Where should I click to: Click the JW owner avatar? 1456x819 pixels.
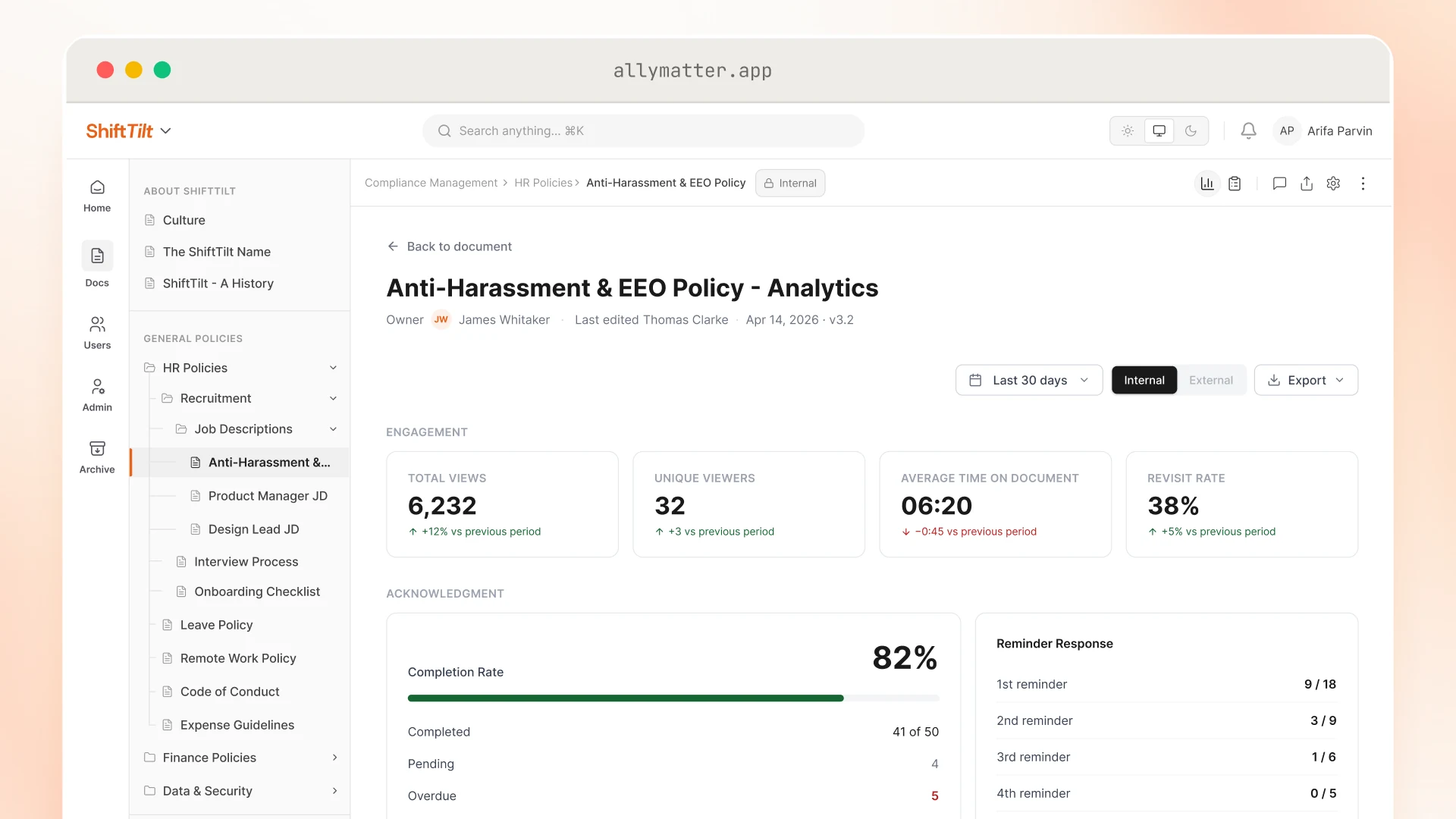441,319
